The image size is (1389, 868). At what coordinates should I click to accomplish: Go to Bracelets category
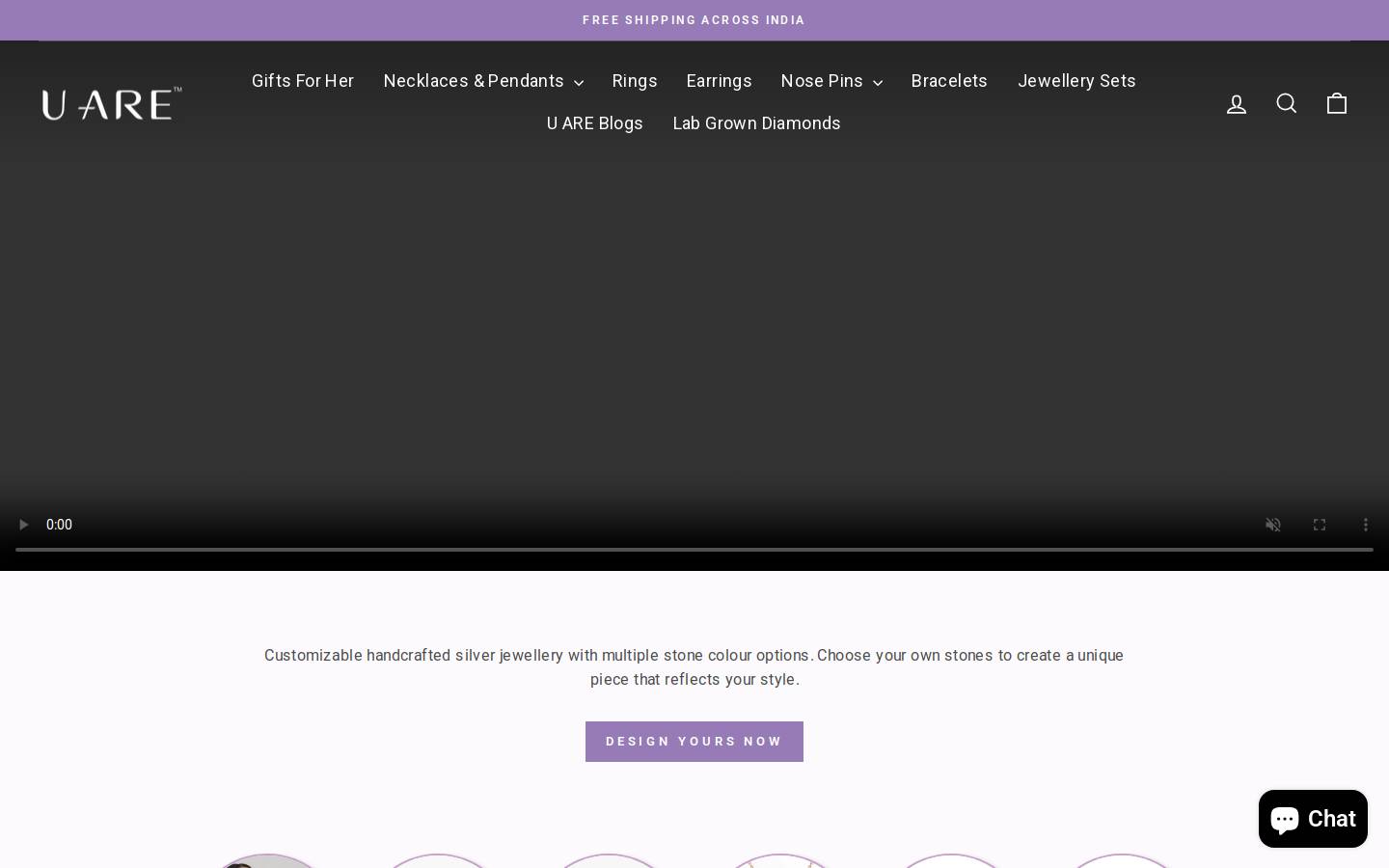949,81
